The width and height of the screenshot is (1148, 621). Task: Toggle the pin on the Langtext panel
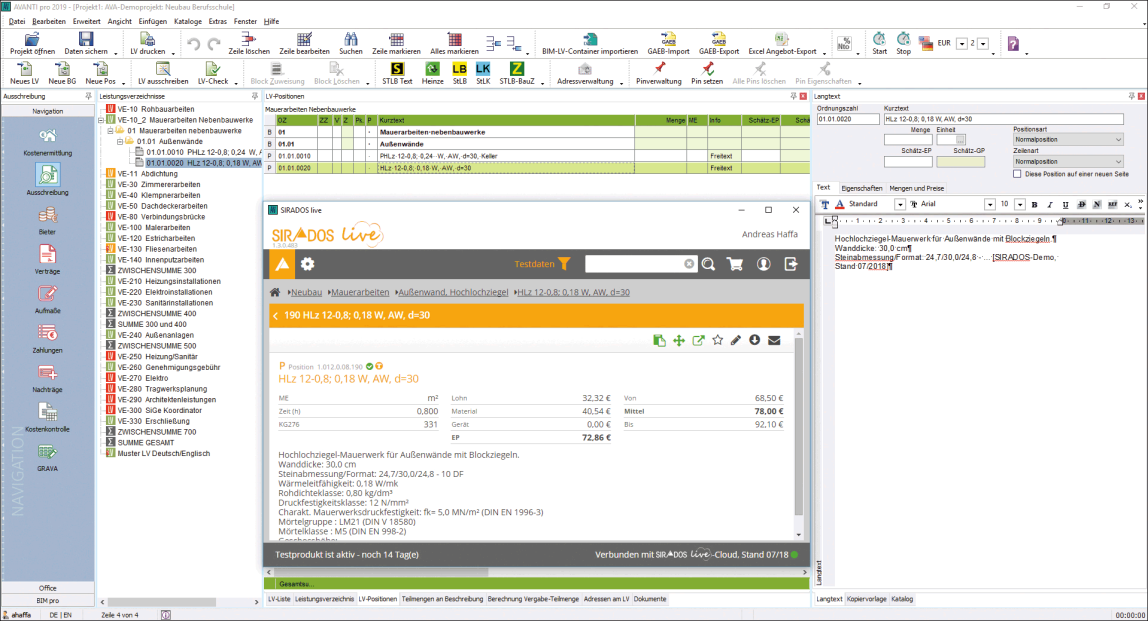tap(1131, 97)
